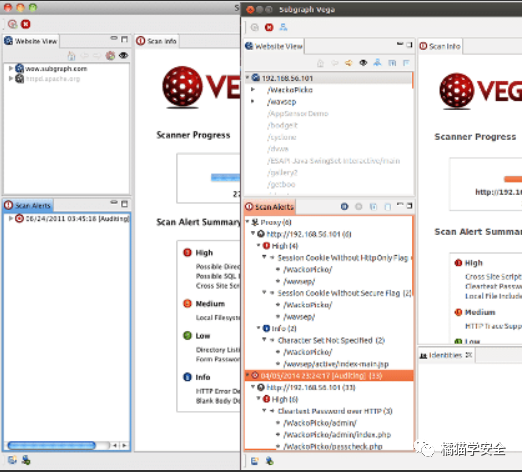Click the orange back arrow in the right Website View toolbar
The width and height of the screenshot is (522, 472).
tap(349, 63)
